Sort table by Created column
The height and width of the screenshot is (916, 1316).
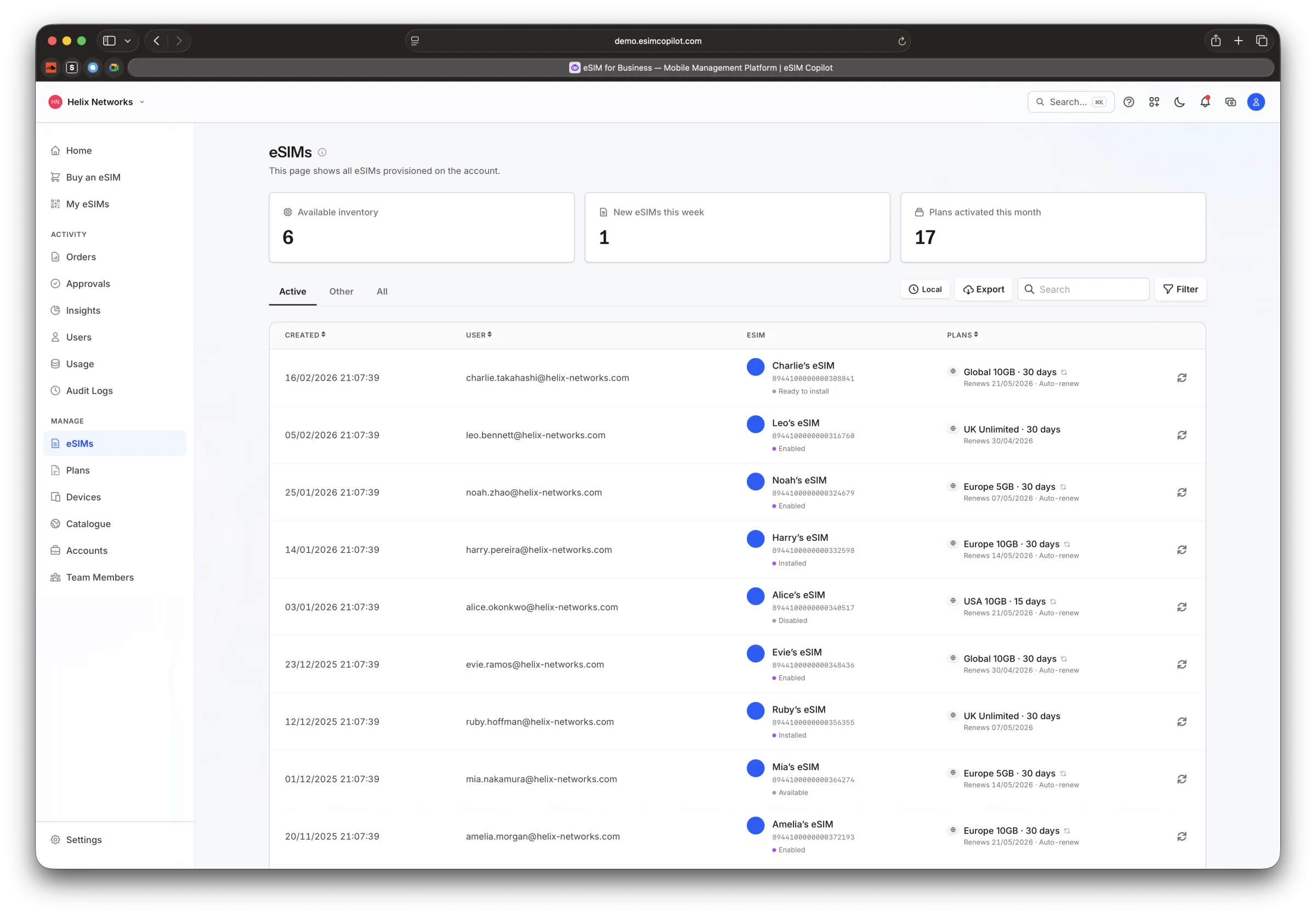305,335
